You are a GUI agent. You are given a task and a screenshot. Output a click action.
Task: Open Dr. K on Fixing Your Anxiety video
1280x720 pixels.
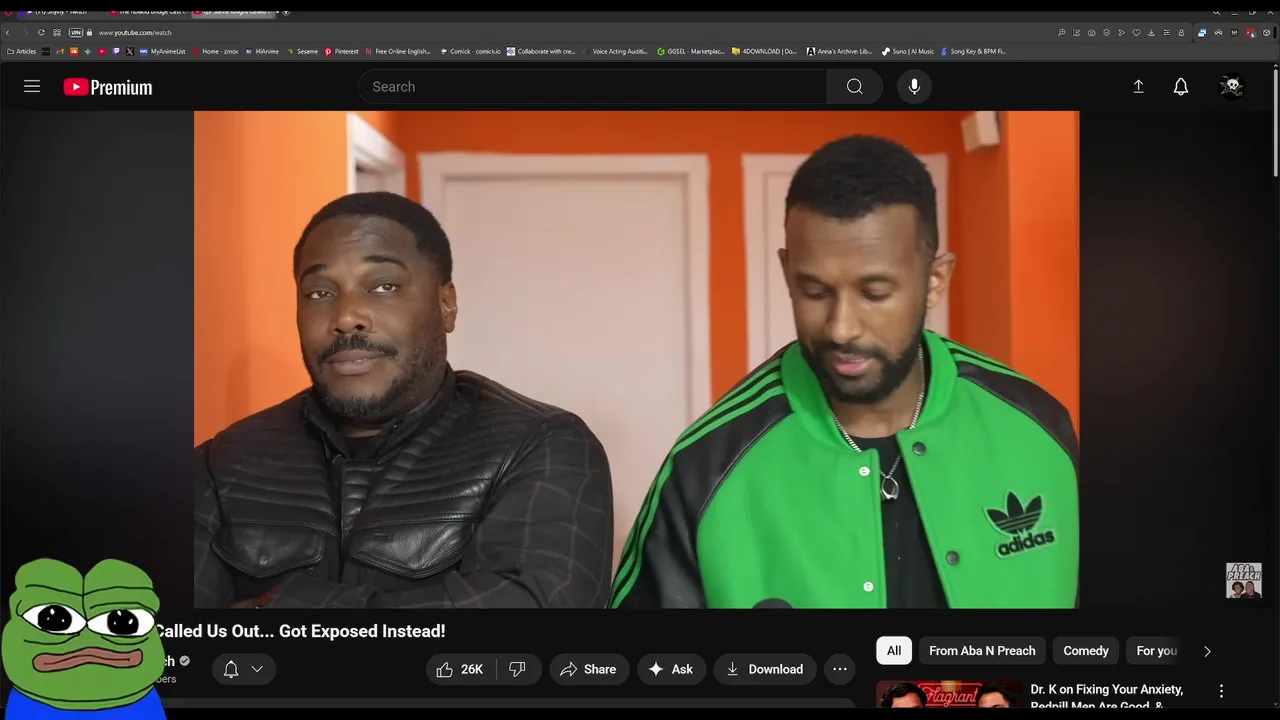1107,697
